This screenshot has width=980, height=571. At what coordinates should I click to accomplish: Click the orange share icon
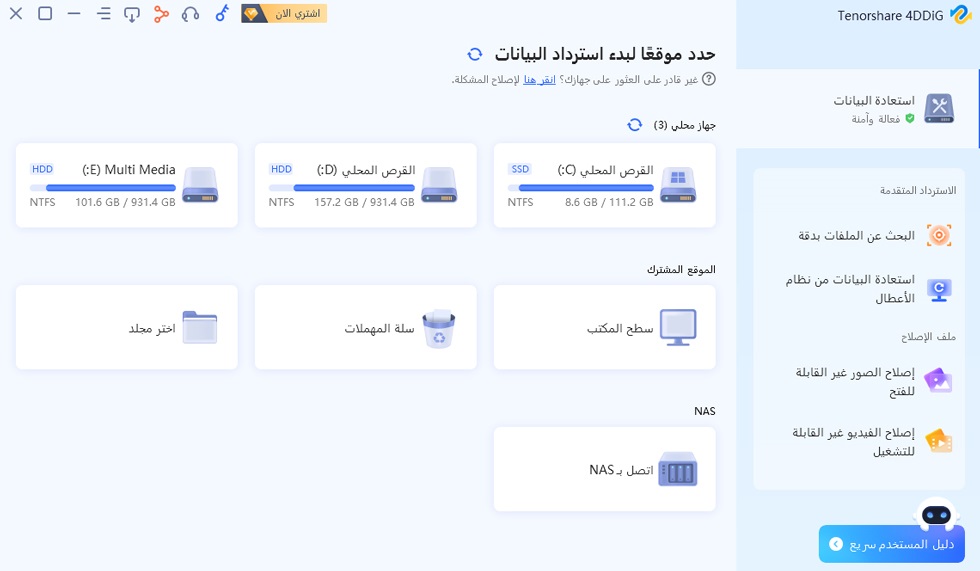(x=161, y=13)
